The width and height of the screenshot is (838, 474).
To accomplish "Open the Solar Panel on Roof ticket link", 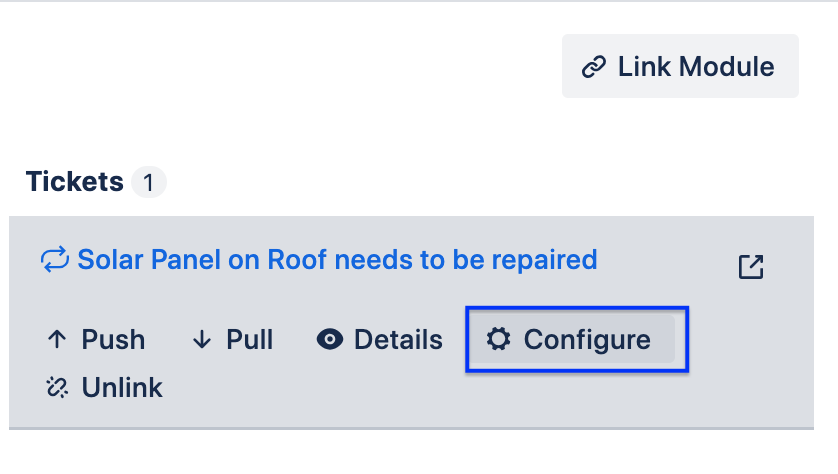I will point(337,260).
